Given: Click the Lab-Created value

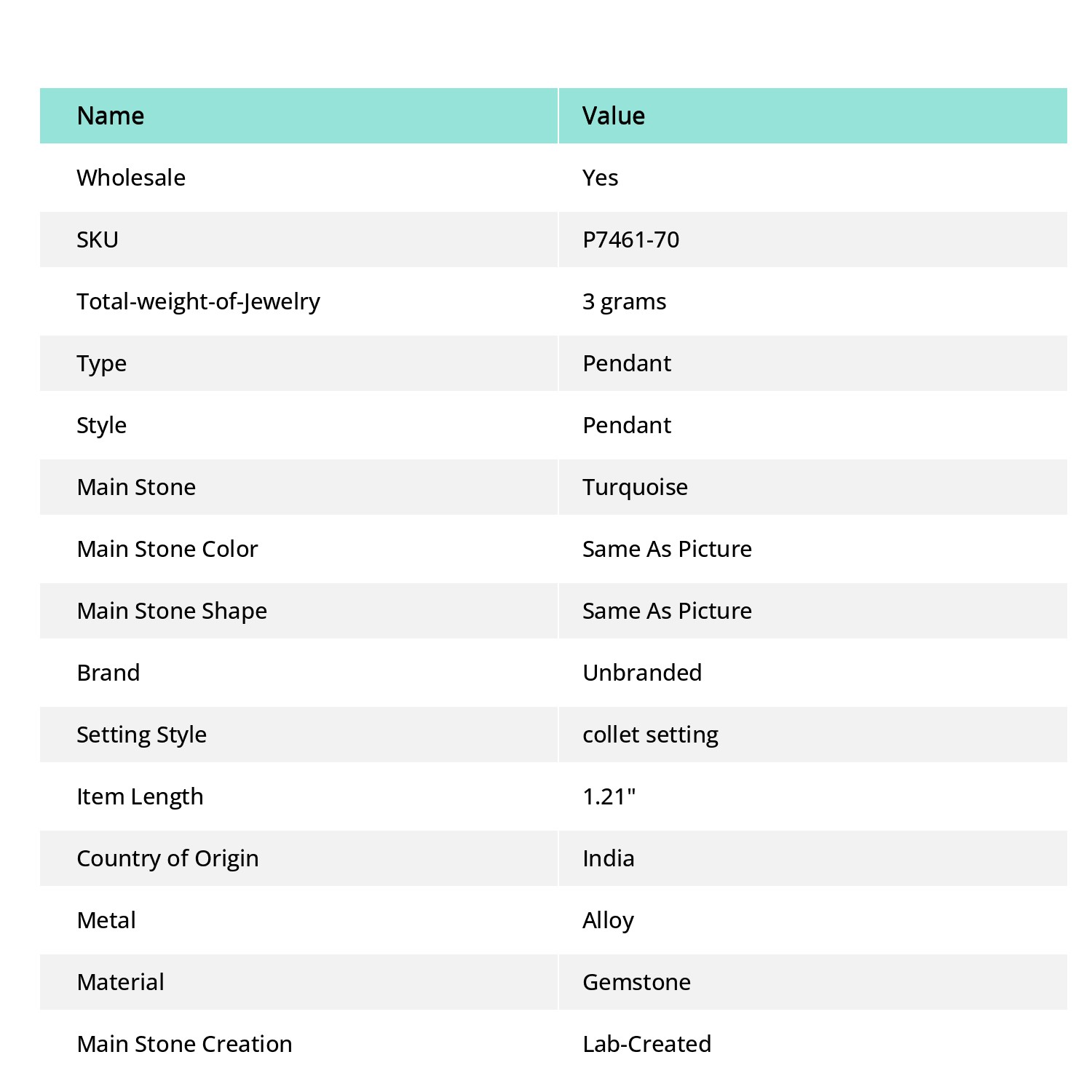Looking at the screenshot, I should 647,1044.
